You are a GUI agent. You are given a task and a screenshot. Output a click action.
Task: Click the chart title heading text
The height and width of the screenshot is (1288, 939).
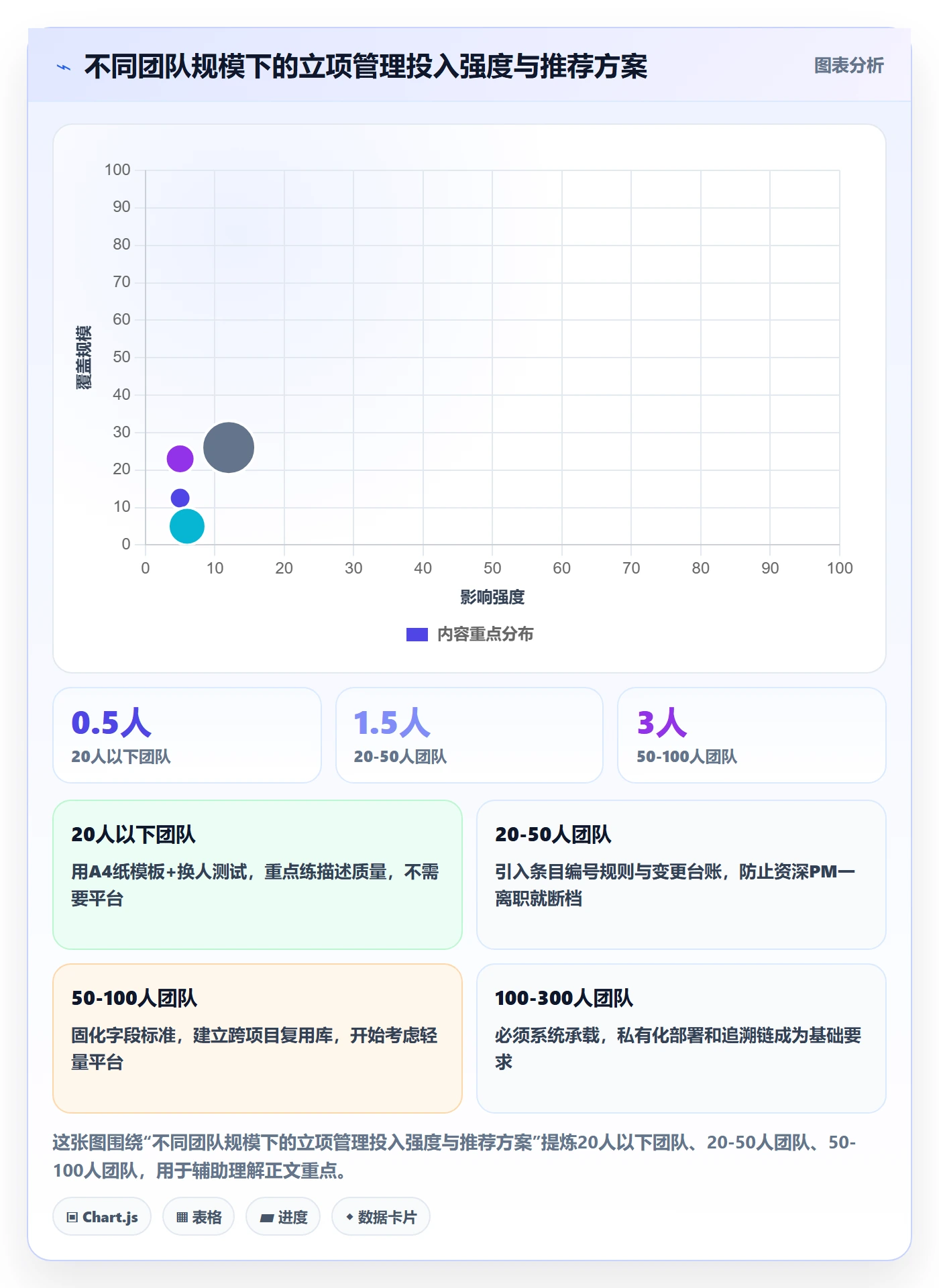point(366,66)
